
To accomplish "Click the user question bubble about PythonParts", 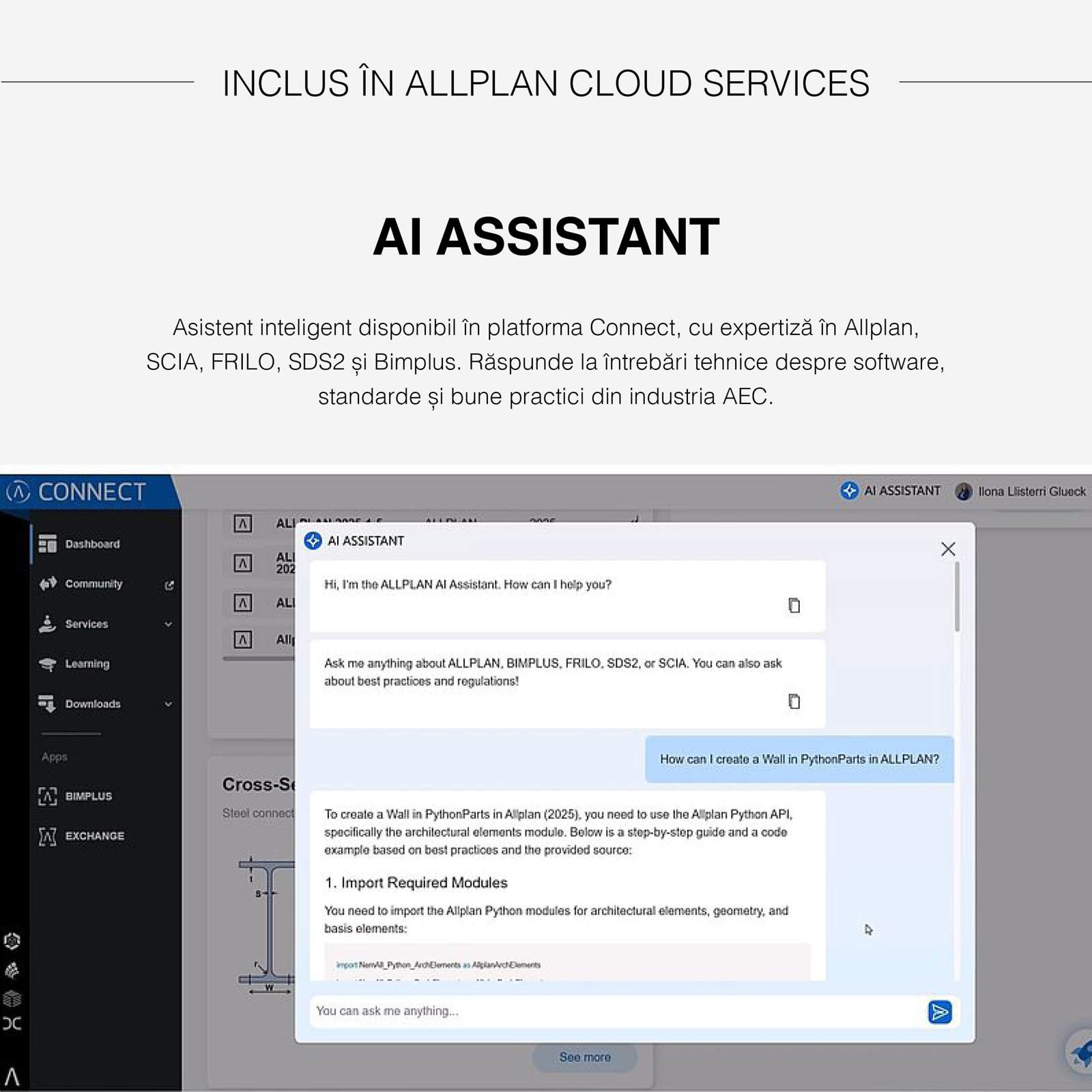I will (x=799, y=759).
